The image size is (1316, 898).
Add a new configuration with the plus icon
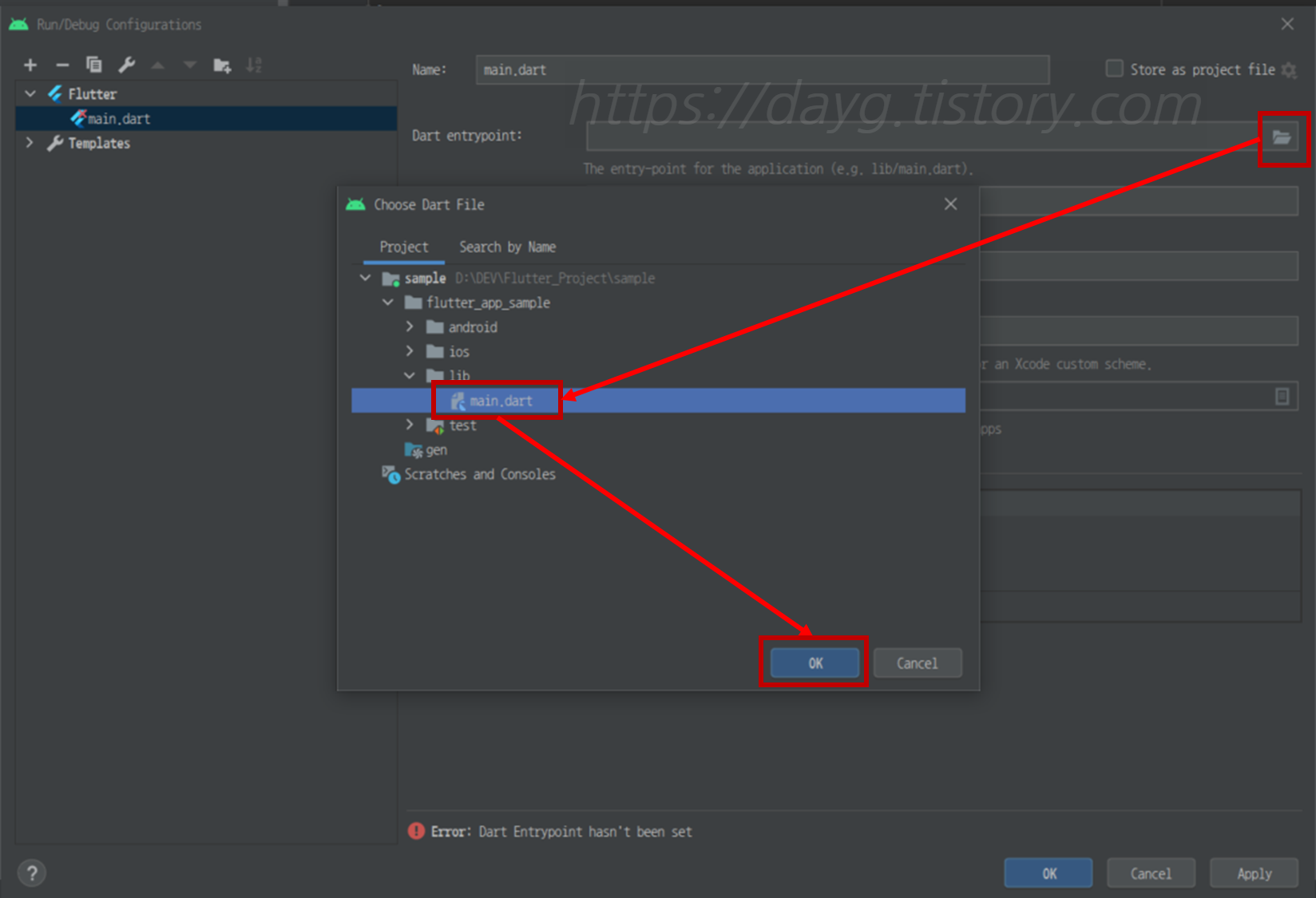30,65
